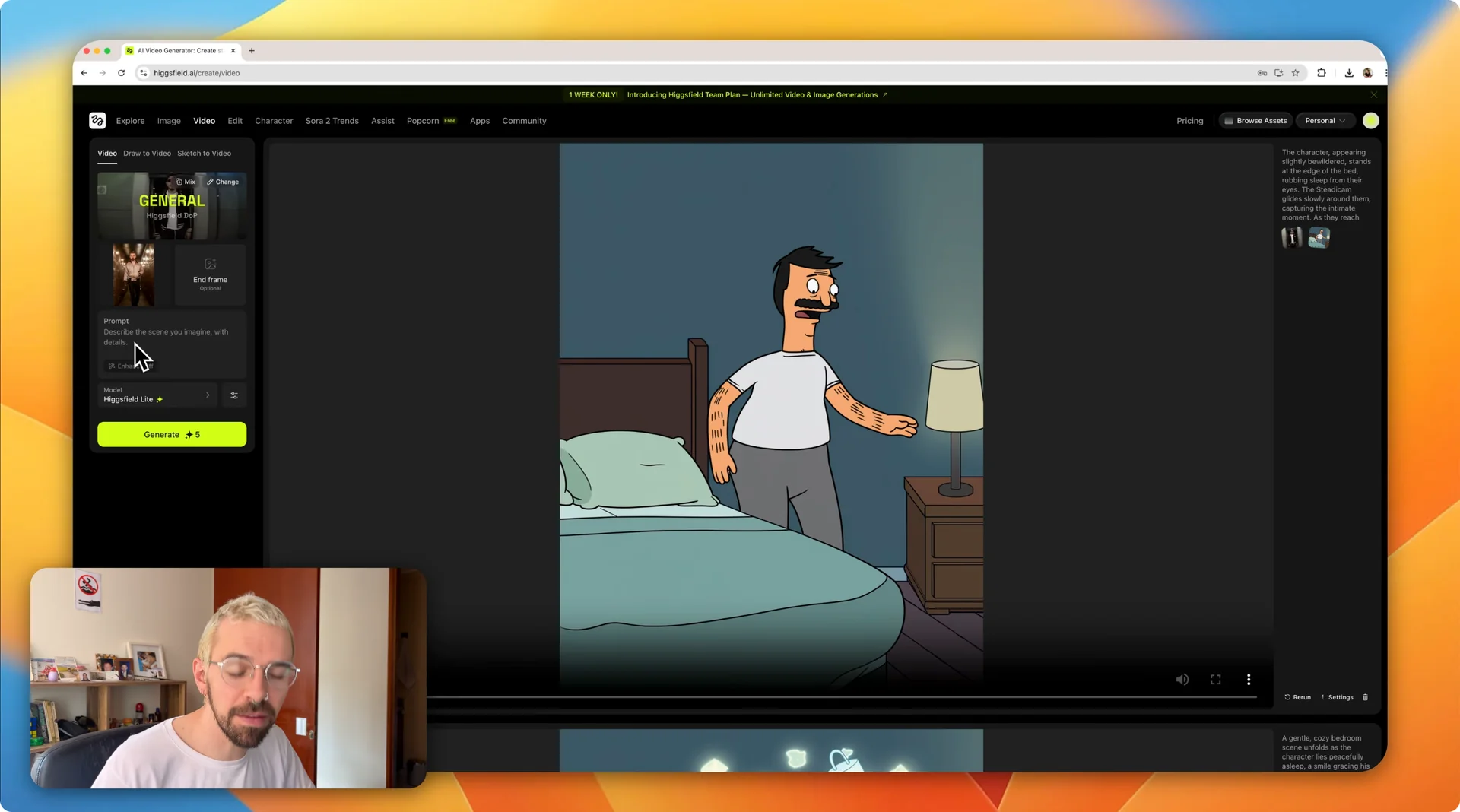The width and height of the screenshot is (1460, 812).
Task: Open the Pricing page
Action: 1190,121
